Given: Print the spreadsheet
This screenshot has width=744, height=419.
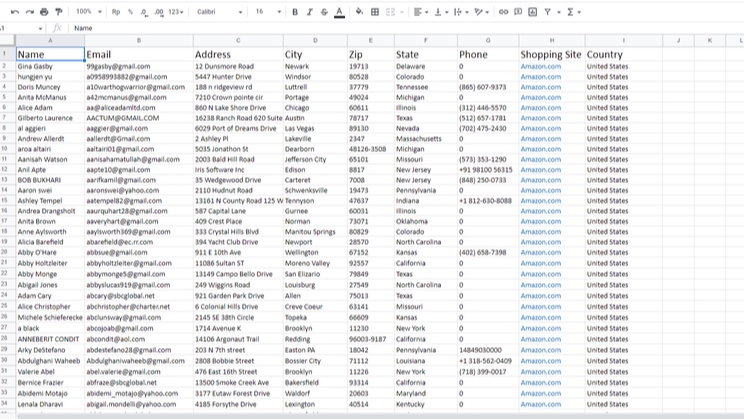Looking at the screenshot, I should pos(44,12).
